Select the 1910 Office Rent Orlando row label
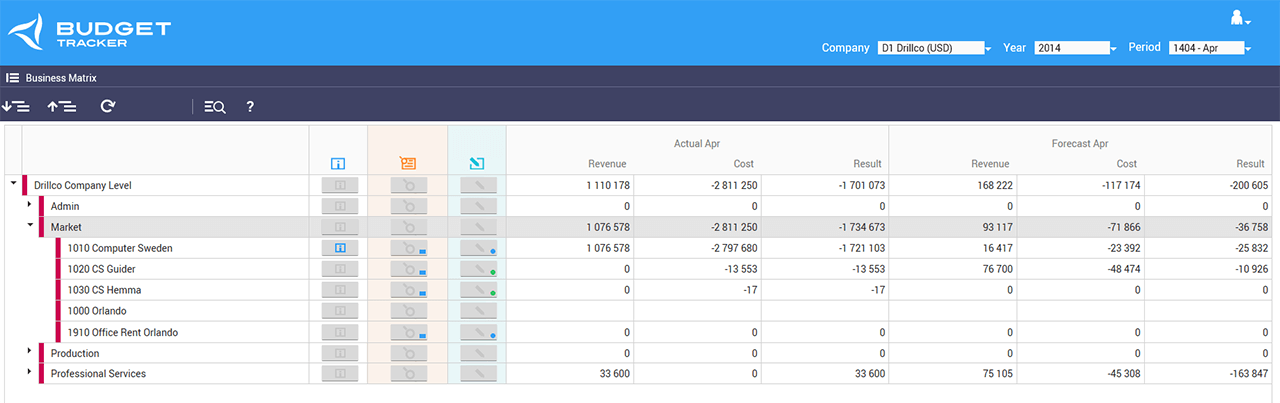This screenshot has width=1280, height=403. click(x=123, y=332)
